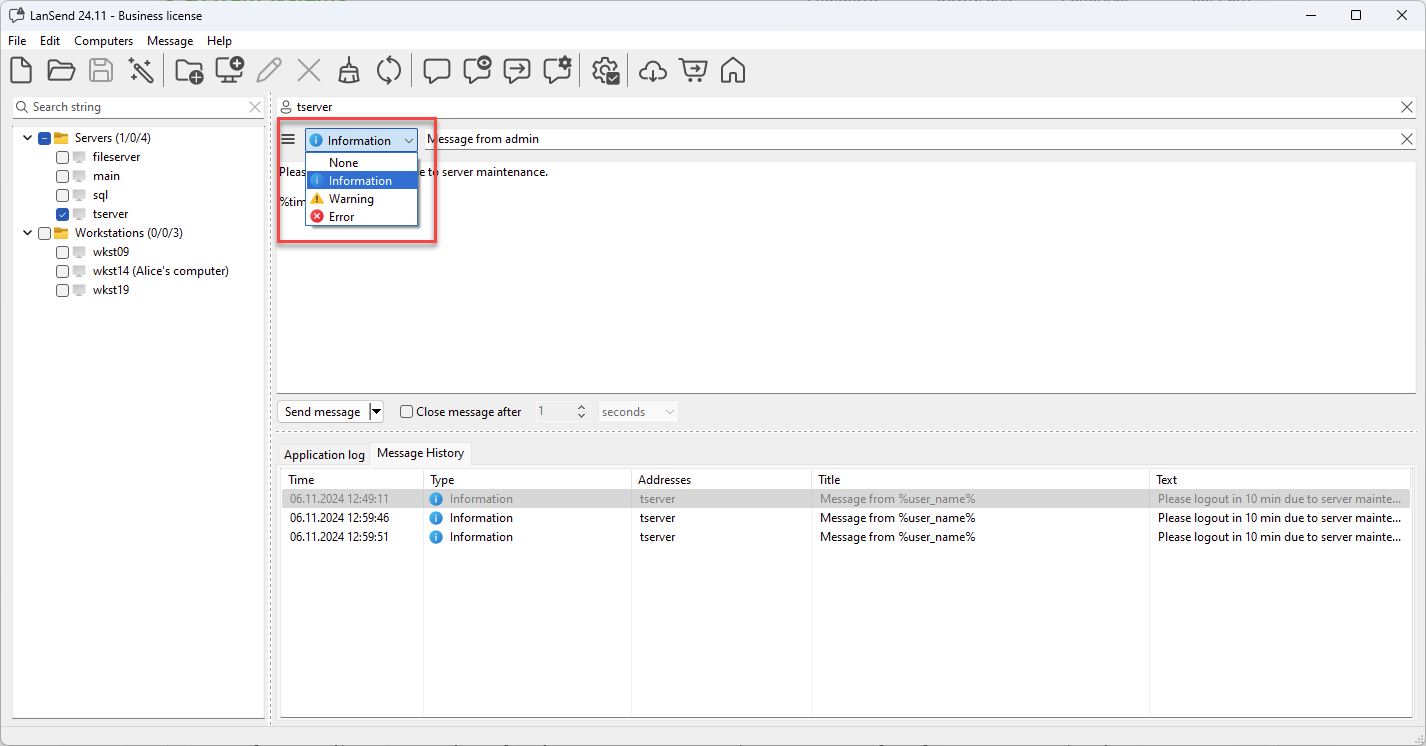Viewport: 1426px width, 746px height.
Task: Add a new group with folder-plus icon
Action: point(189,71)
